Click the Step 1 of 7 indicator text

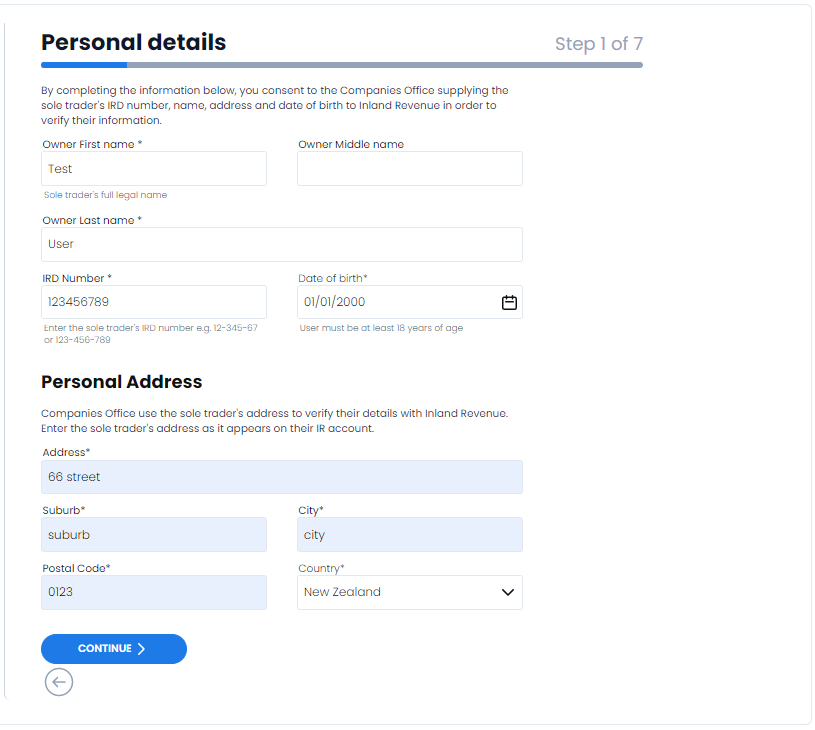(599, 44)
